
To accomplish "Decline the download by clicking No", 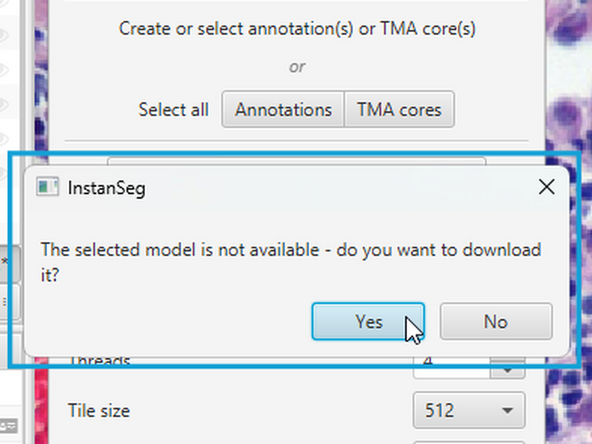I will coord(496,322).
